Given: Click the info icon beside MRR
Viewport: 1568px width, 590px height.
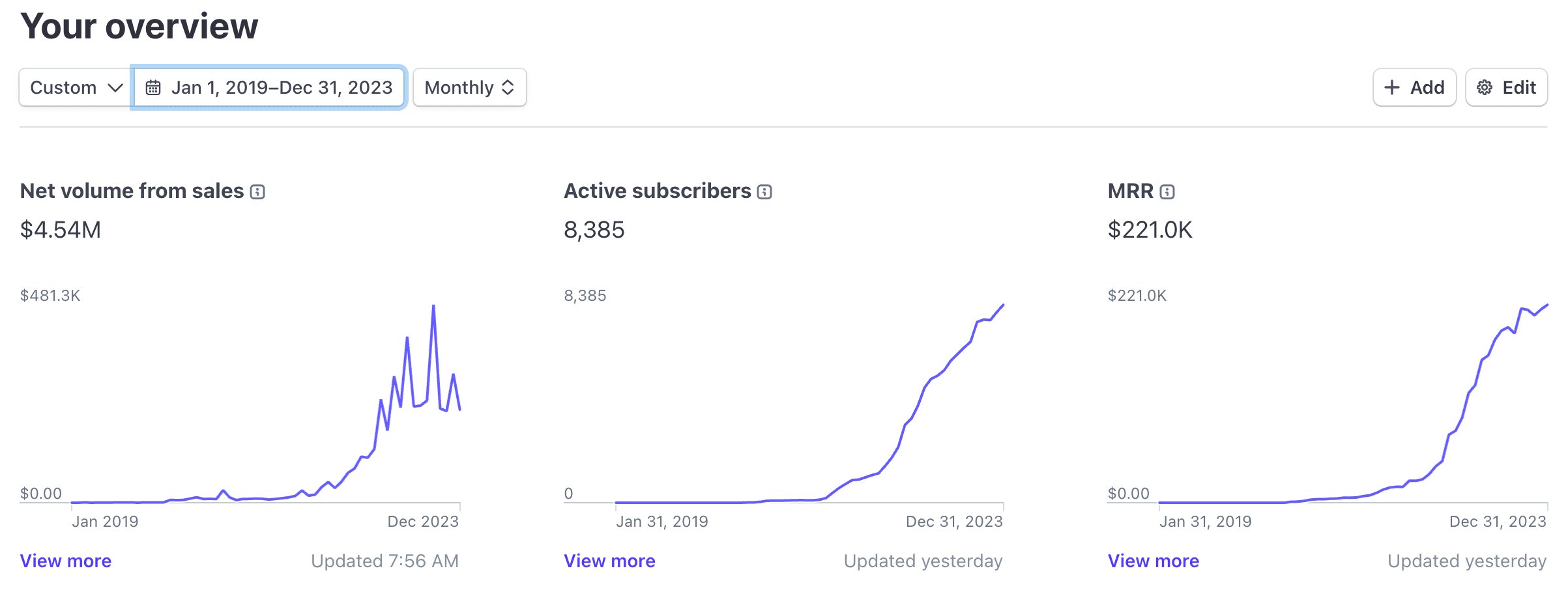Looking at the screenshot, I should [1167, 191].
